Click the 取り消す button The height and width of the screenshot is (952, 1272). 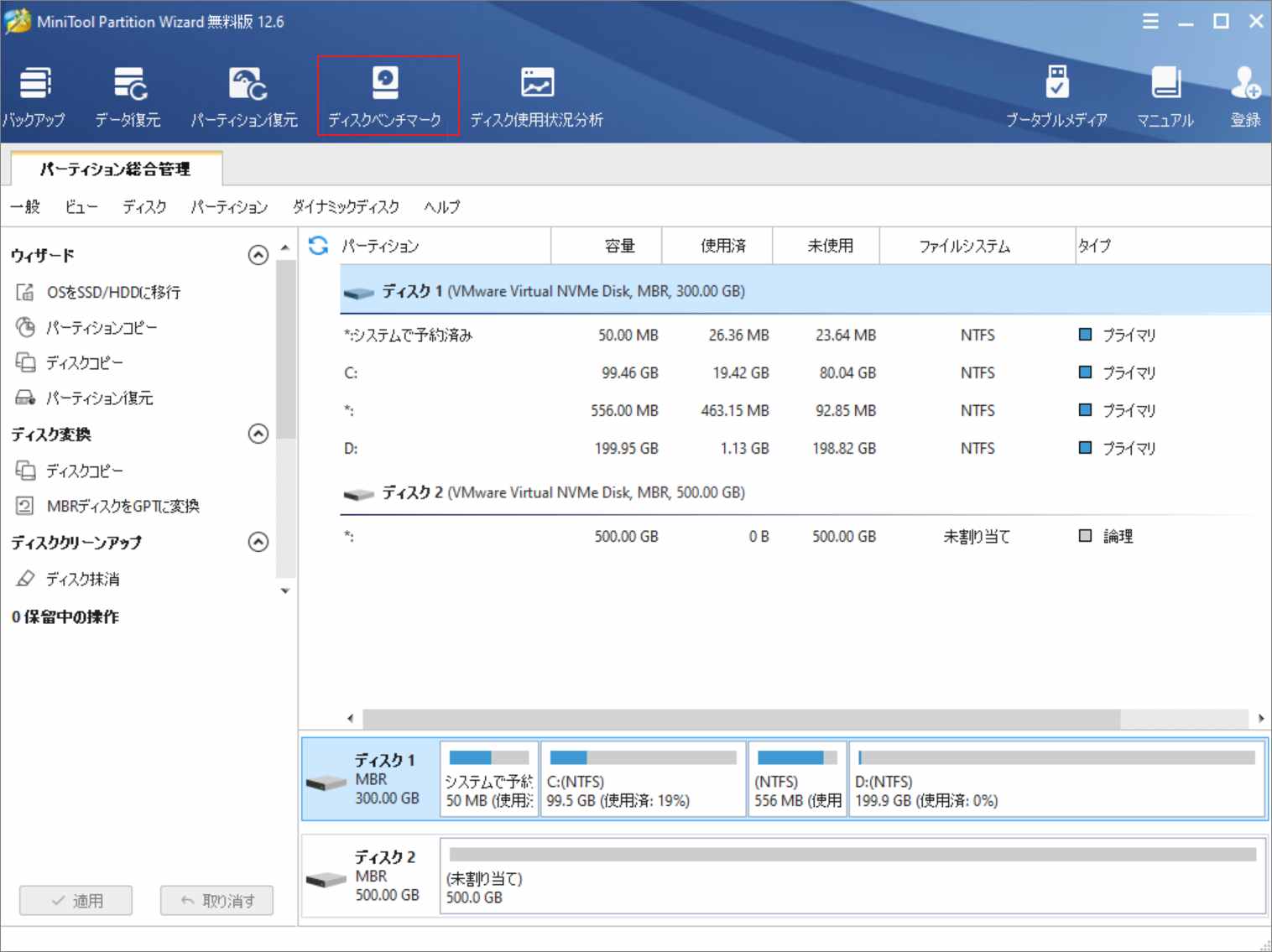pos(216,900)
